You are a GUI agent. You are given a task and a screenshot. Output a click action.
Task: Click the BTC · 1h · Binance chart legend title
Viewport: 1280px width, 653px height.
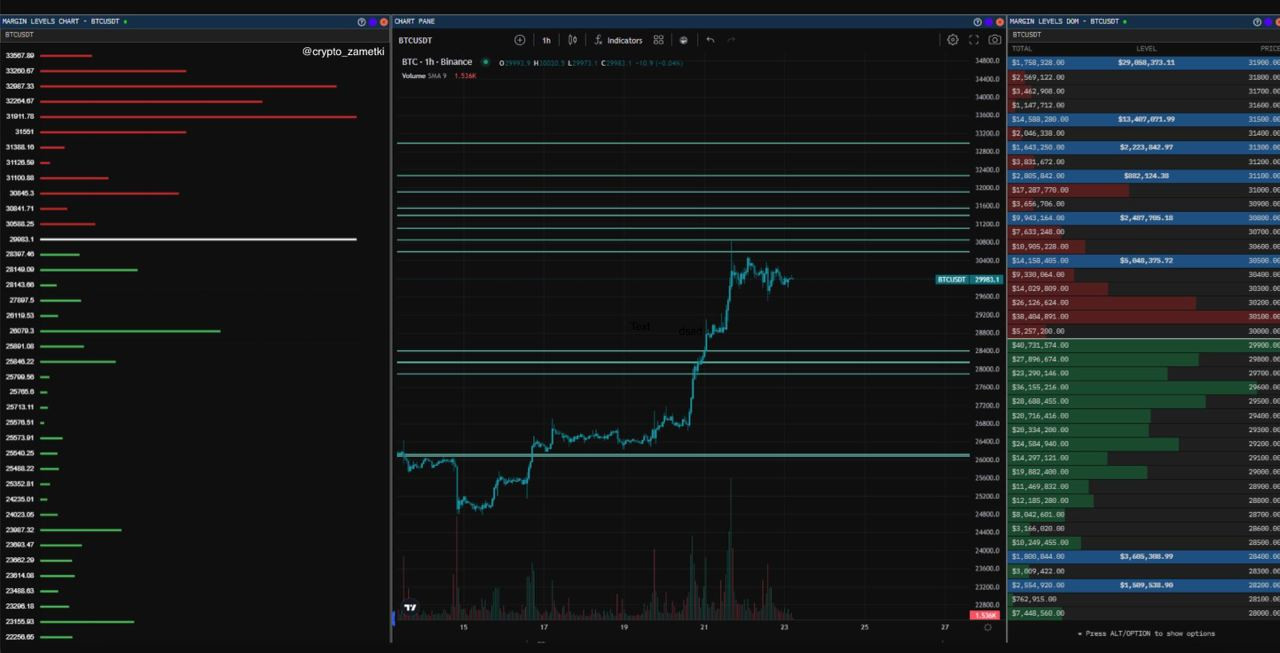pyautogui.click(x=437, y=62)
